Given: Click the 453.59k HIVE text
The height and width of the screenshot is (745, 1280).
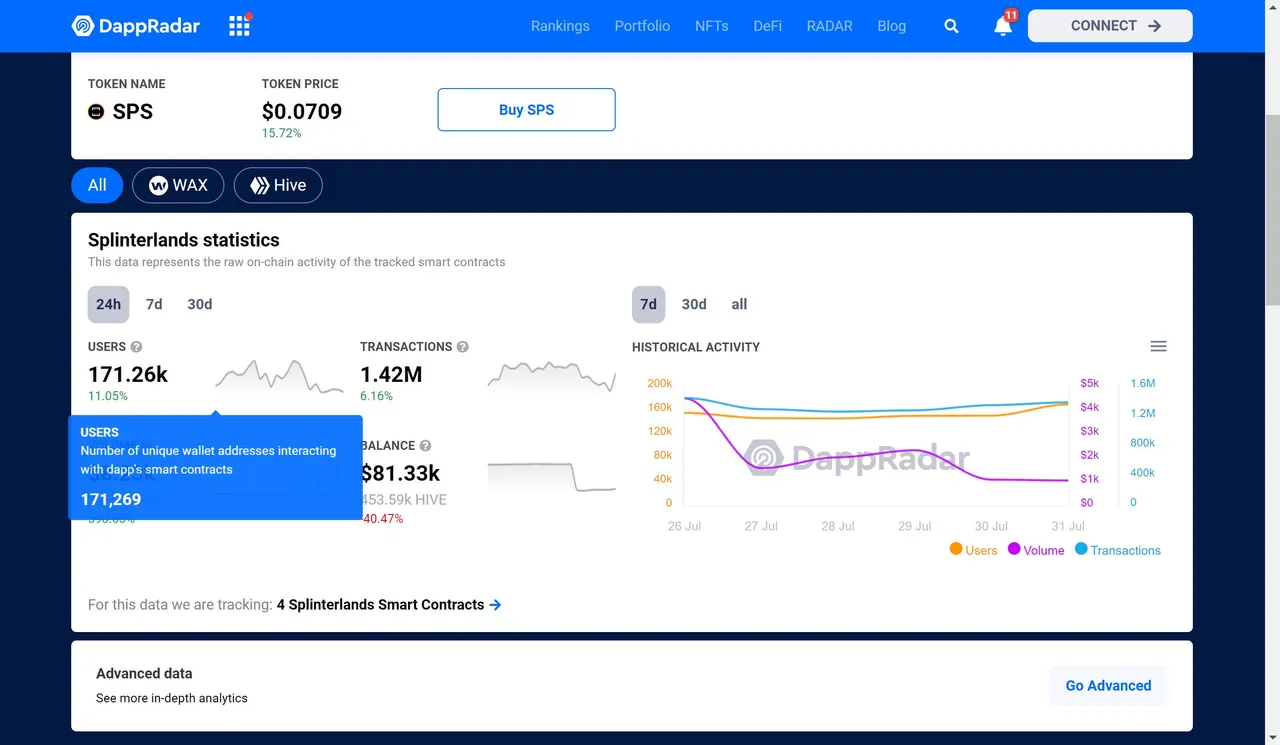Looking at the screenshot, I should 403,499.
